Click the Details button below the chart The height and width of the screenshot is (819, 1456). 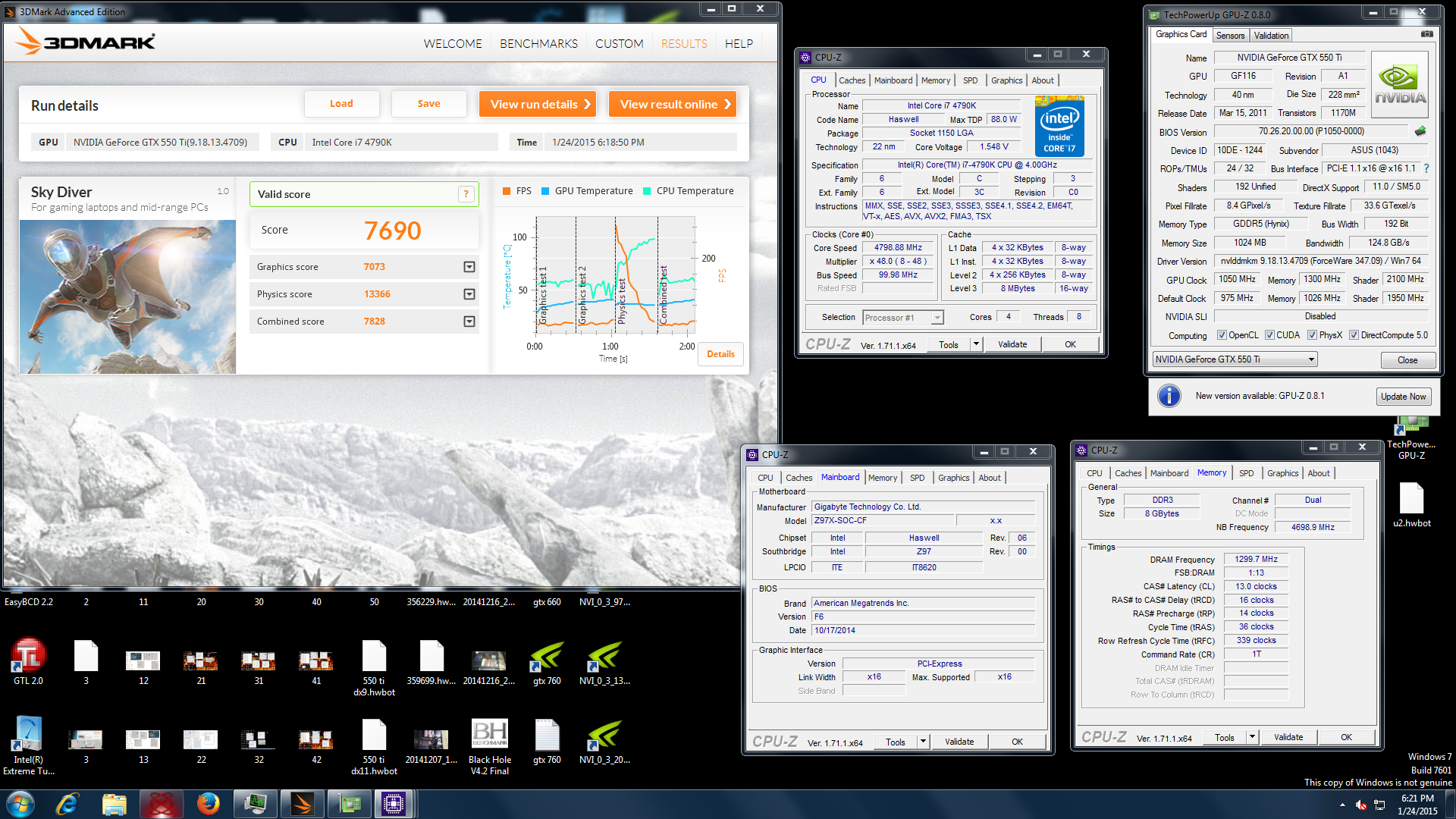point(720,354)
